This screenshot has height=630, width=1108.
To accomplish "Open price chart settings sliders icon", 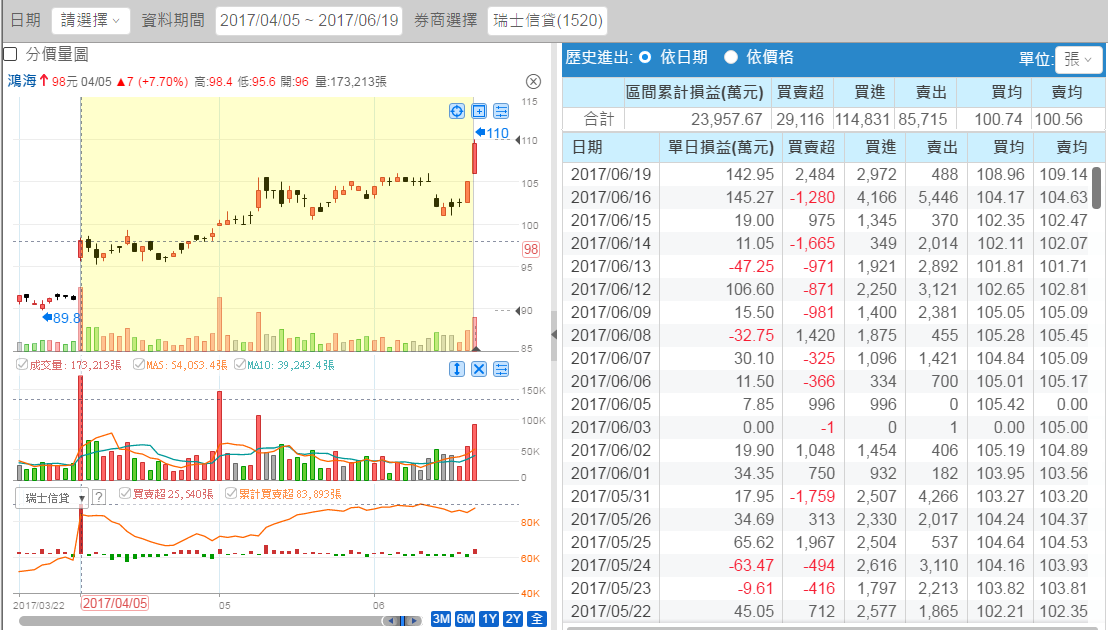I will [501, 112].
